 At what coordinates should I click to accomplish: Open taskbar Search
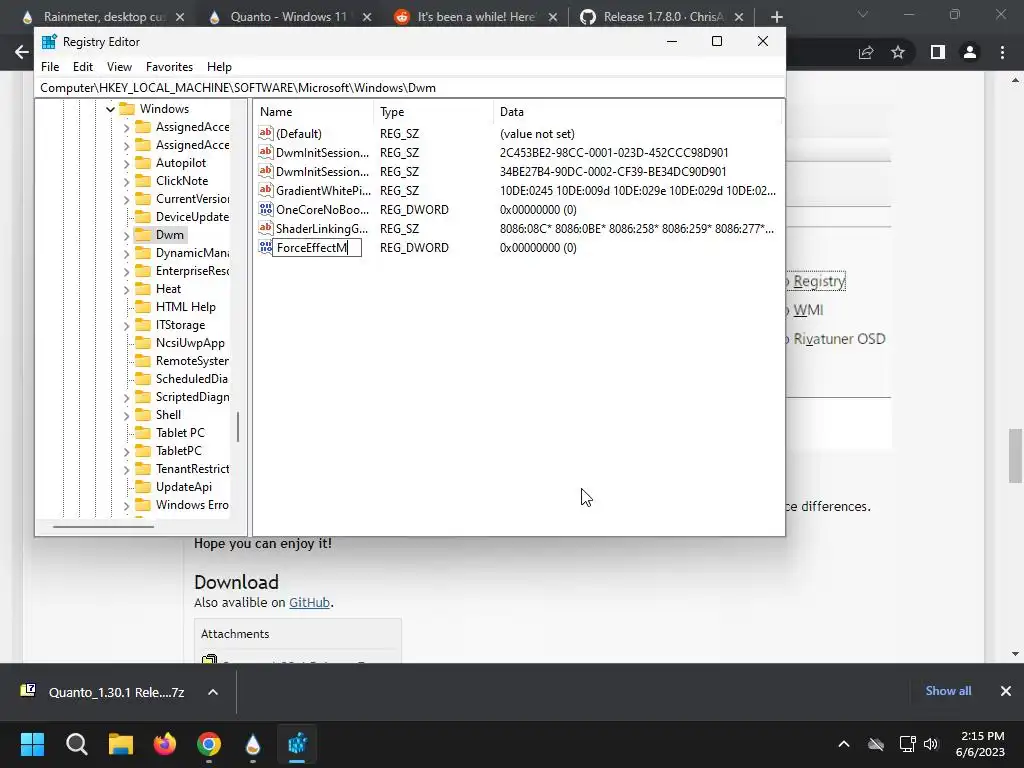76,744
